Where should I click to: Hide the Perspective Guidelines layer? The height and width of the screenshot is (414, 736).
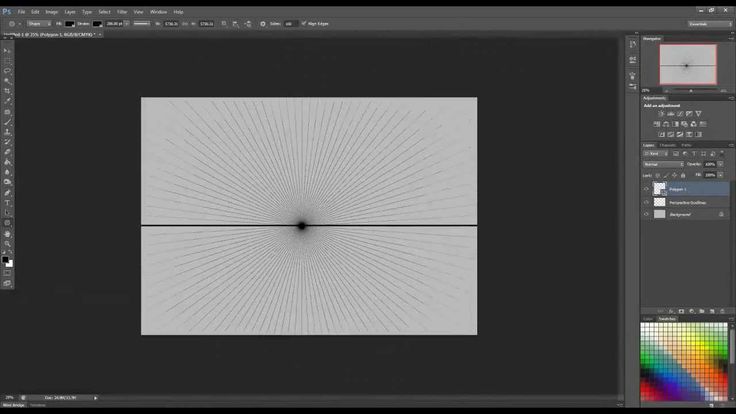point(646,202)
